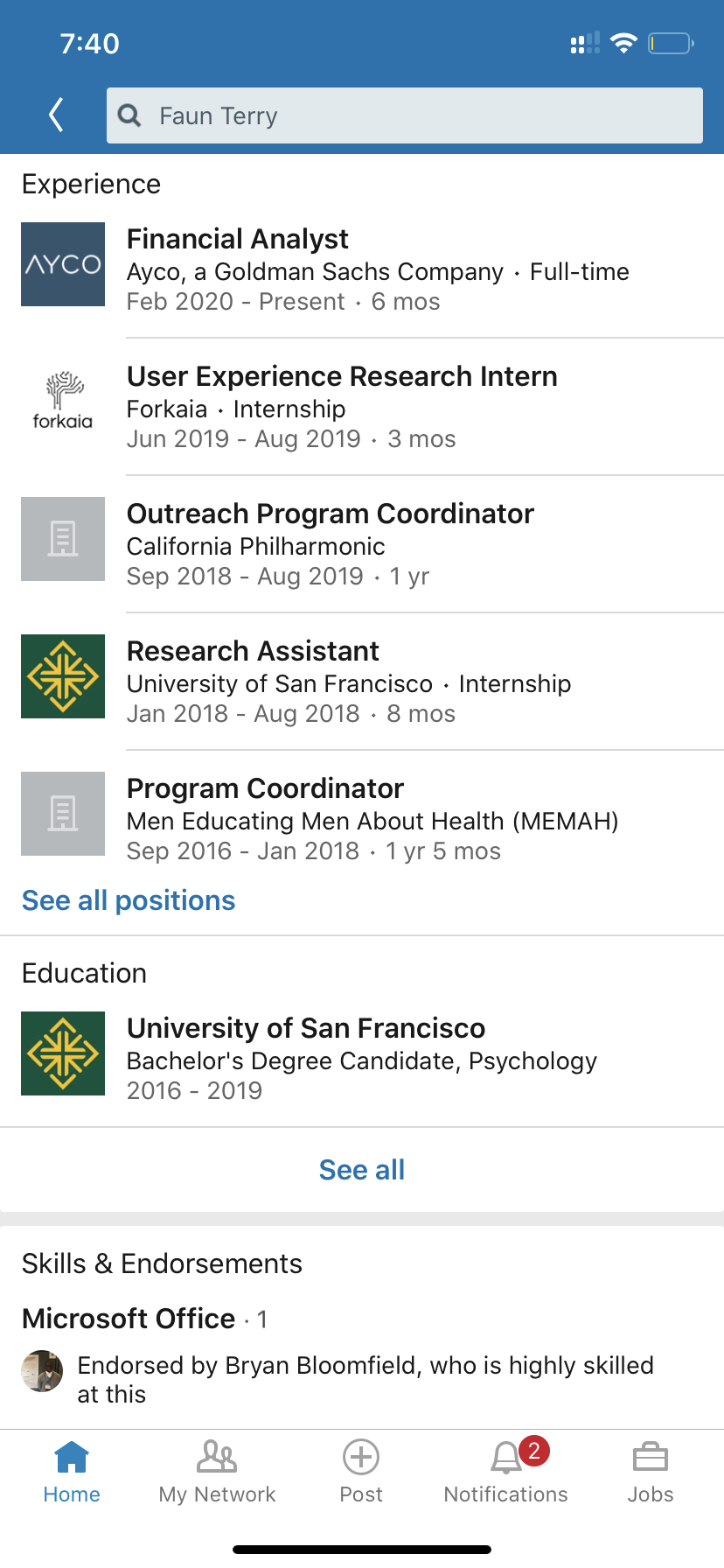Screen dimensions: 724x1568
Task: Tap the back arrow icon
Action: click(56, 115)
